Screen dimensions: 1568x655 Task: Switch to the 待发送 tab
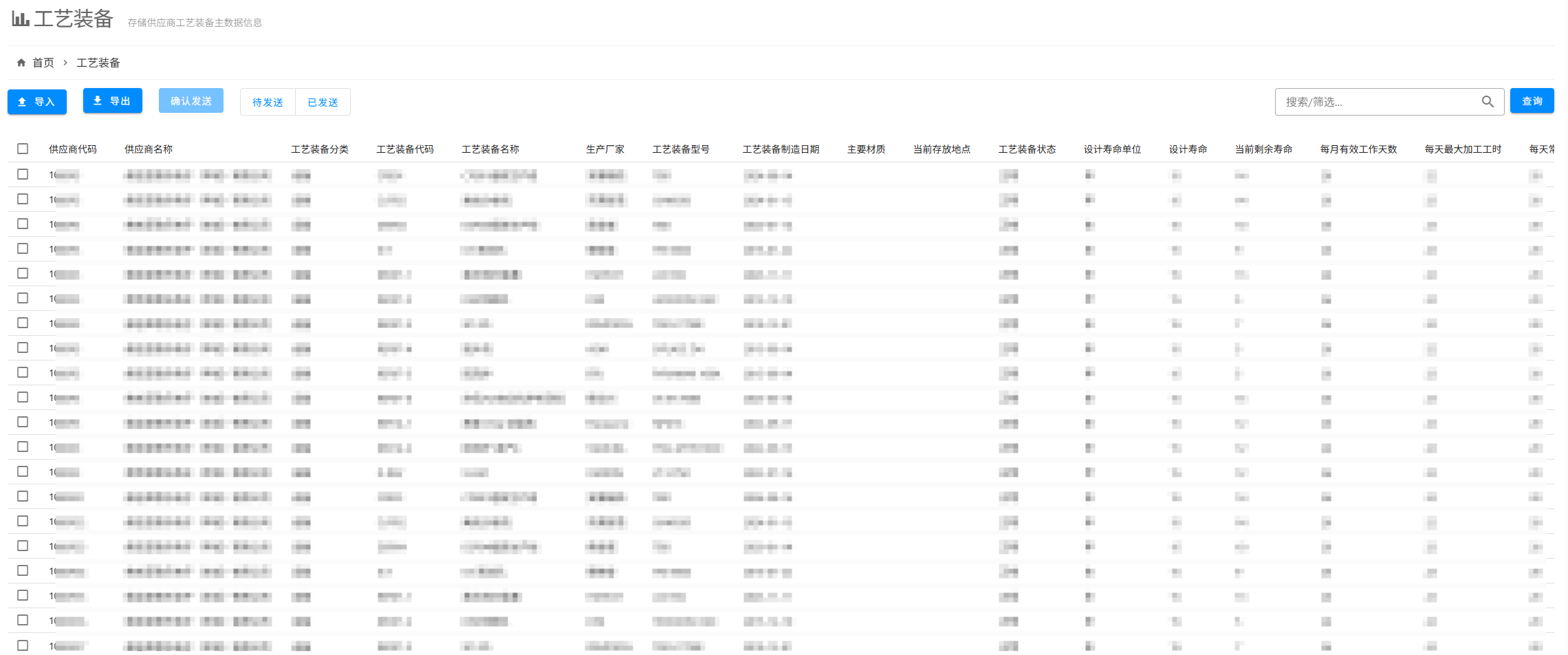[x=268, y=102]
